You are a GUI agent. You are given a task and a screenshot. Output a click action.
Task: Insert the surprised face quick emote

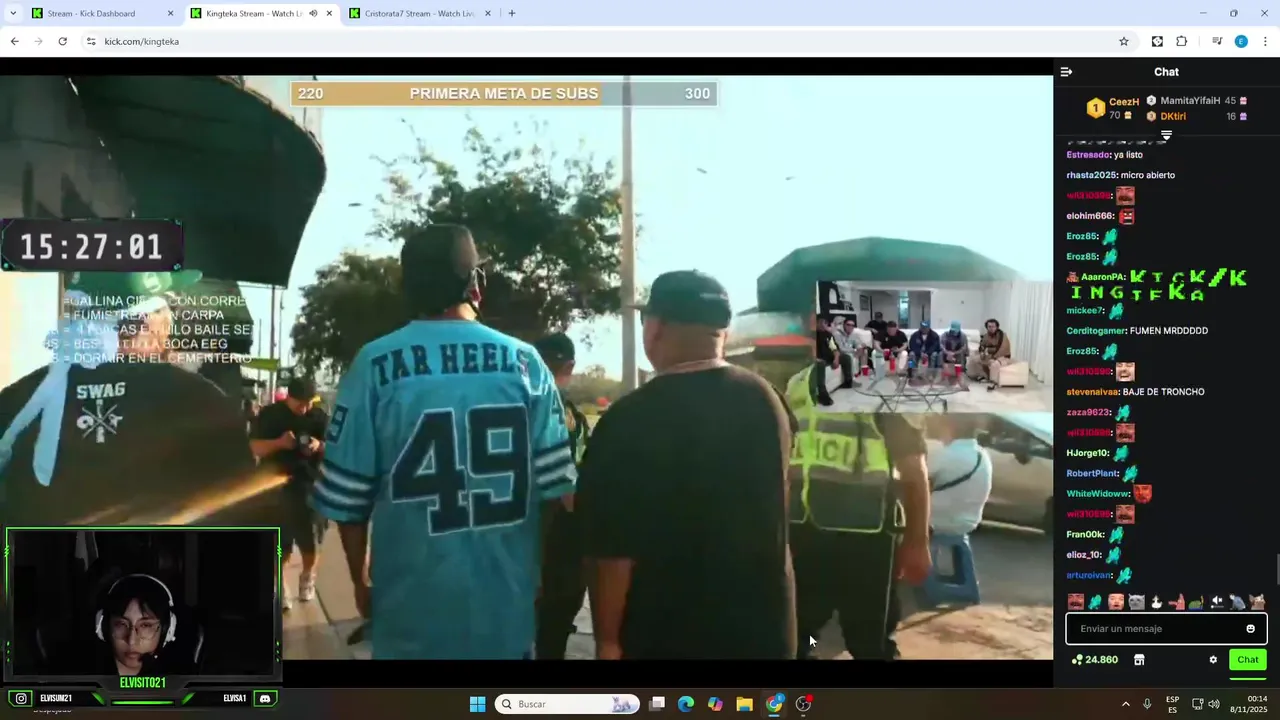[1116, 602]
